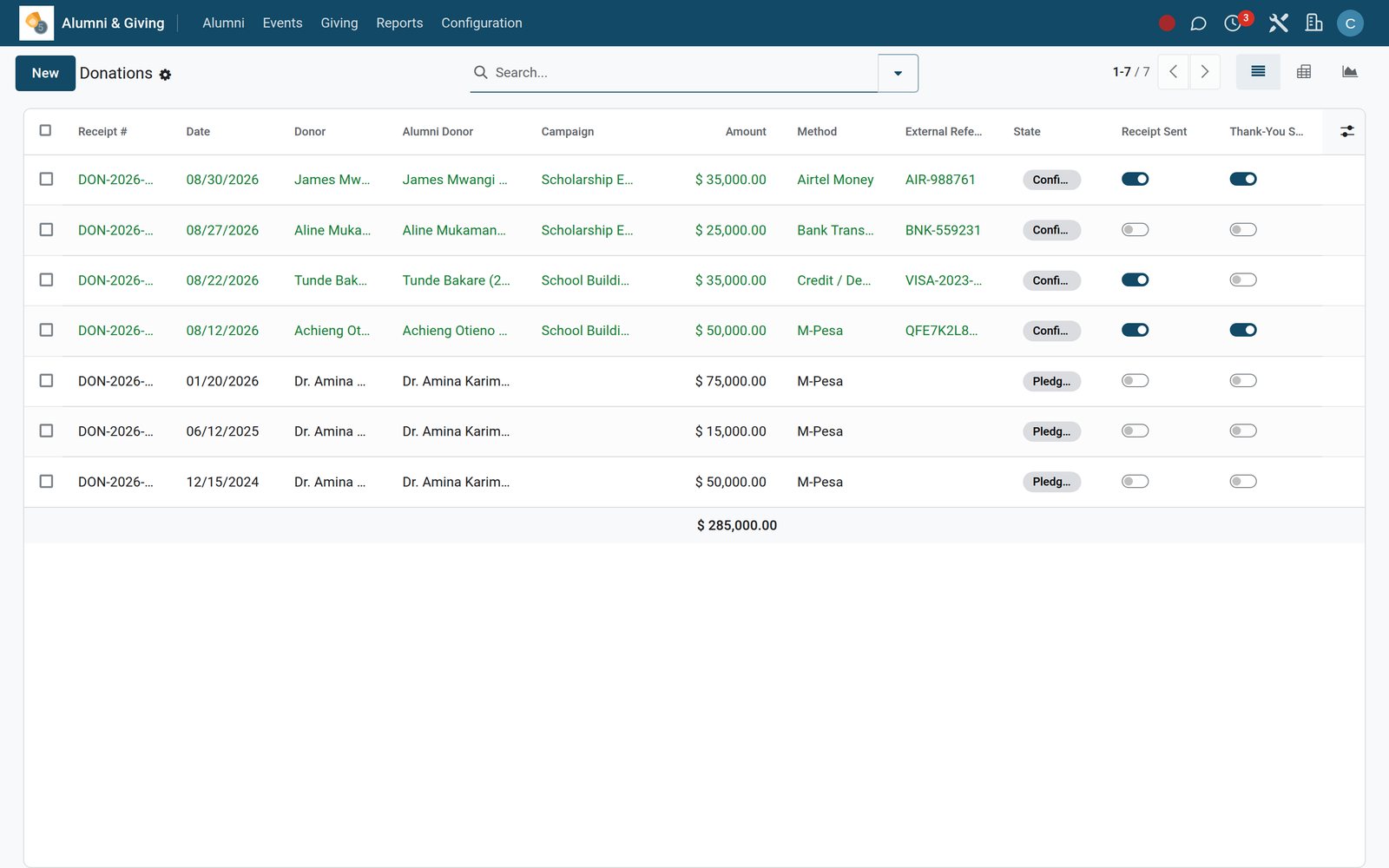The image size is (1389, 868).
Task: Sort by the Date column header
Action: point(198,132)
